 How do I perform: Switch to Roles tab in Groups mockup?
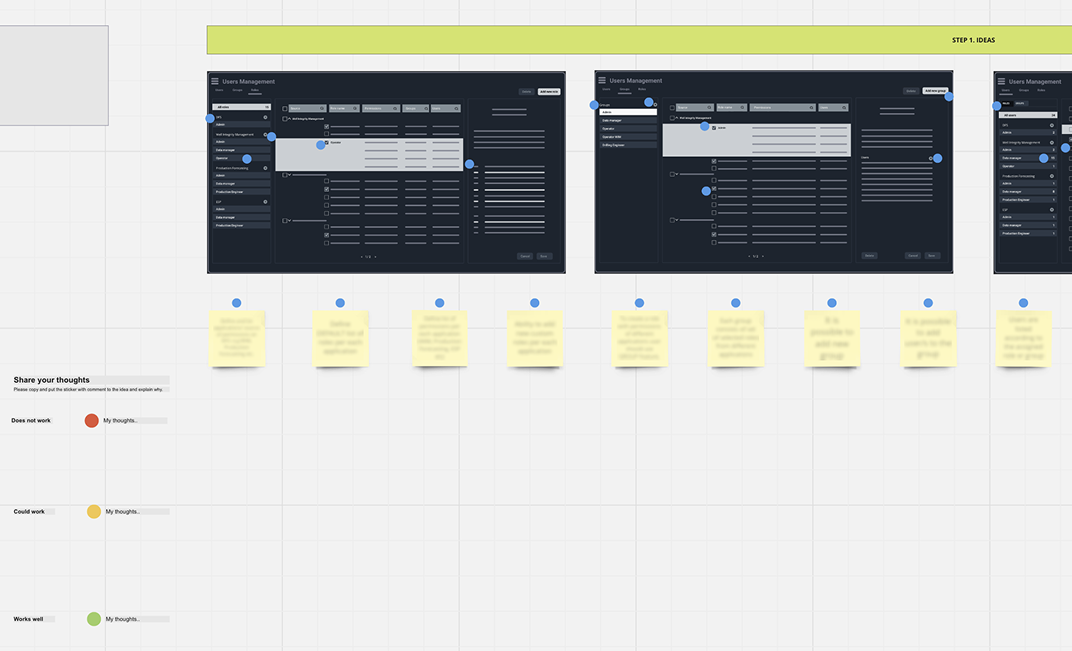(642, 89)
